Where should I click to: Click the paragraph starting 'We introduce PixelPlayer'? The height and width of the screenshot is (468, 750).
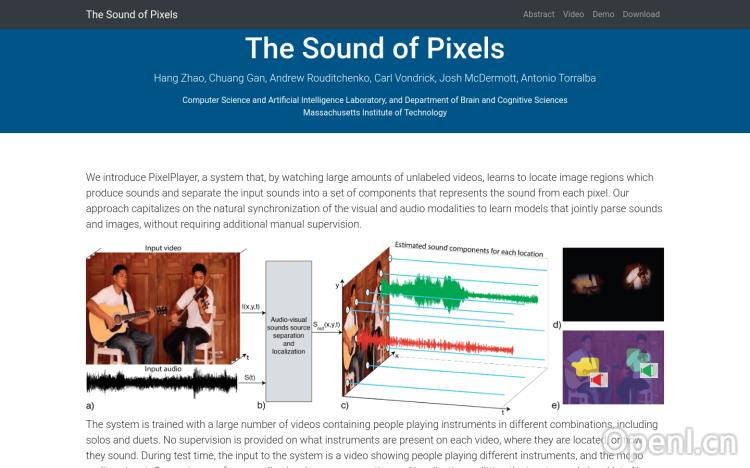(374, 201)
